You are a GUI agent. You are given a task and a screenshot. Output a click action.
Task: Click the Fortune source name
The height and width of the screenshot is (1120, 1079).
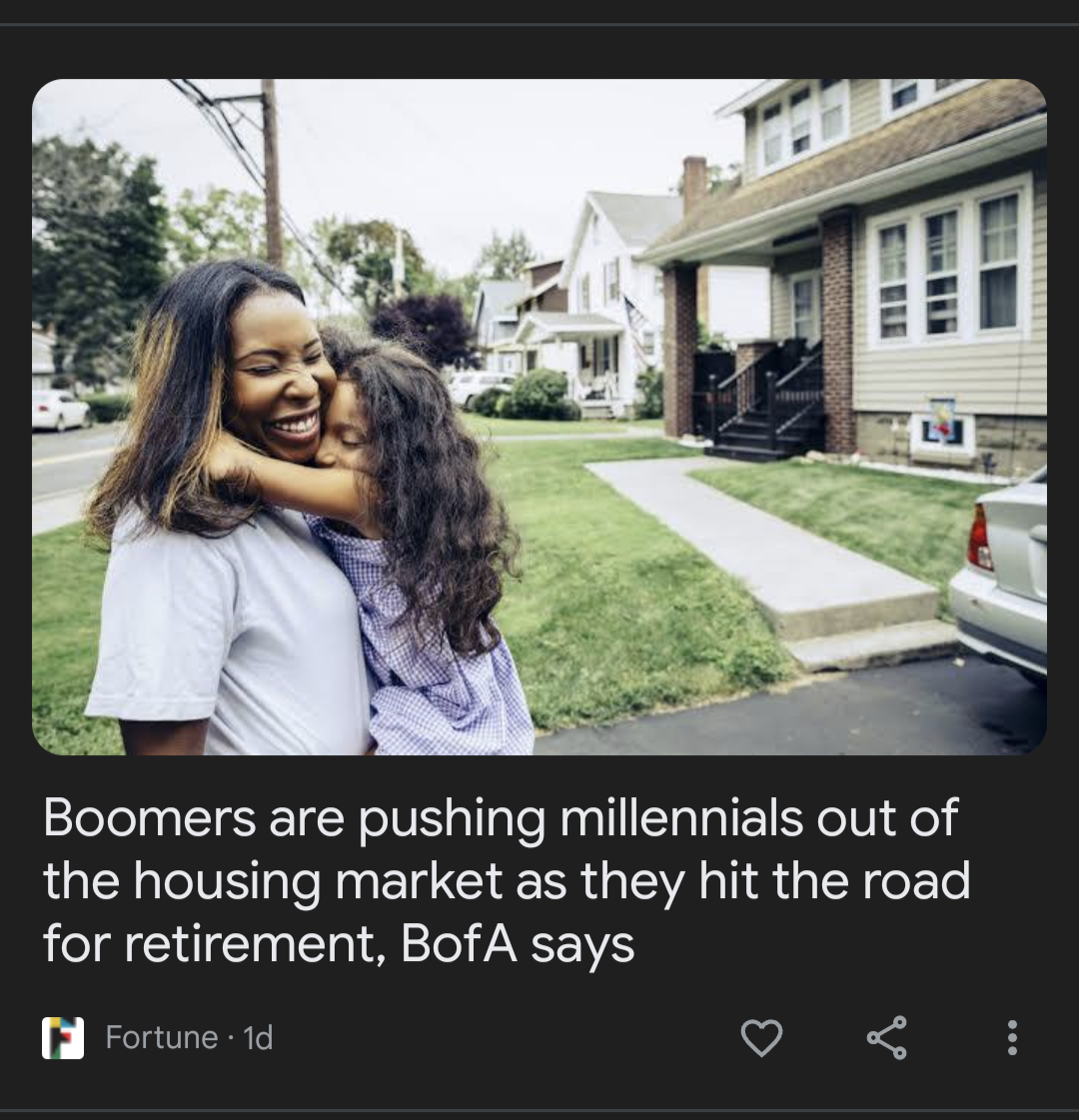pos(162,1037)
